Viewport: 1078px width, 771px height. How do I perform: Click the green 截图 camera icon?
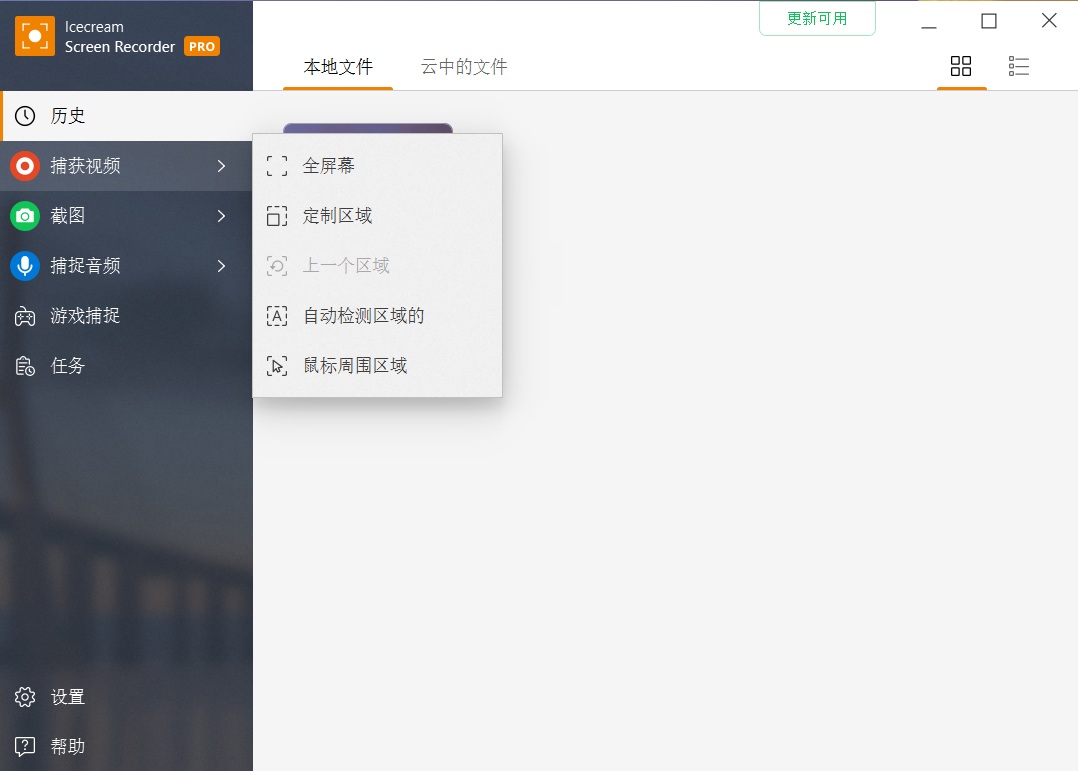click(x=25, y=216)
